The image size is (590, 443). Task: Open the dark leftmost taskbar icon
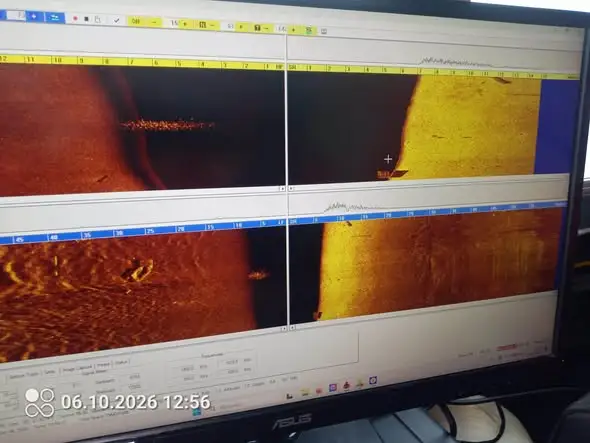pos(289,396)
